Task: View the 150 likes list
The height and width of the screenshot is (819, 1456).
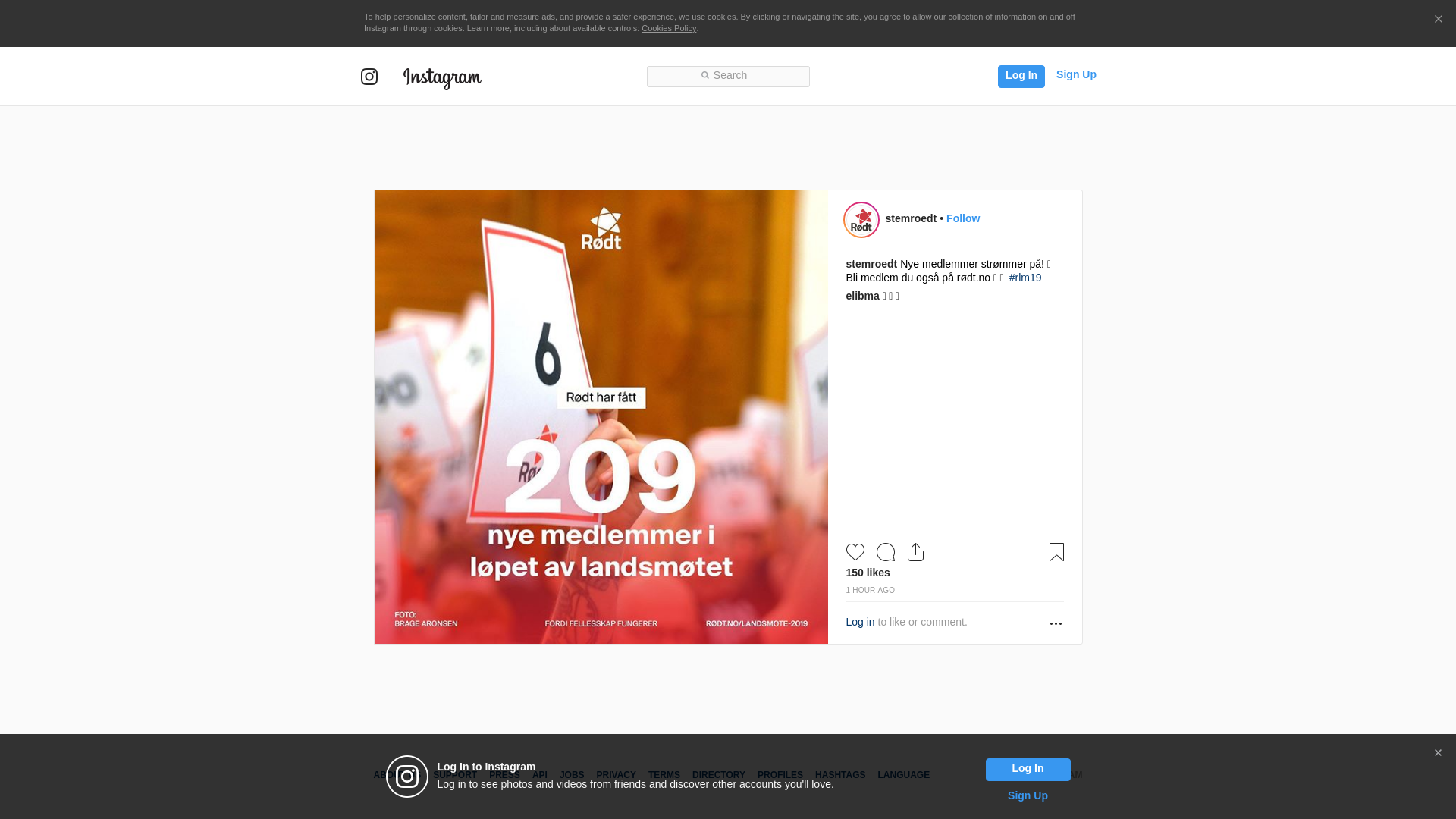Action: point(868,573)
